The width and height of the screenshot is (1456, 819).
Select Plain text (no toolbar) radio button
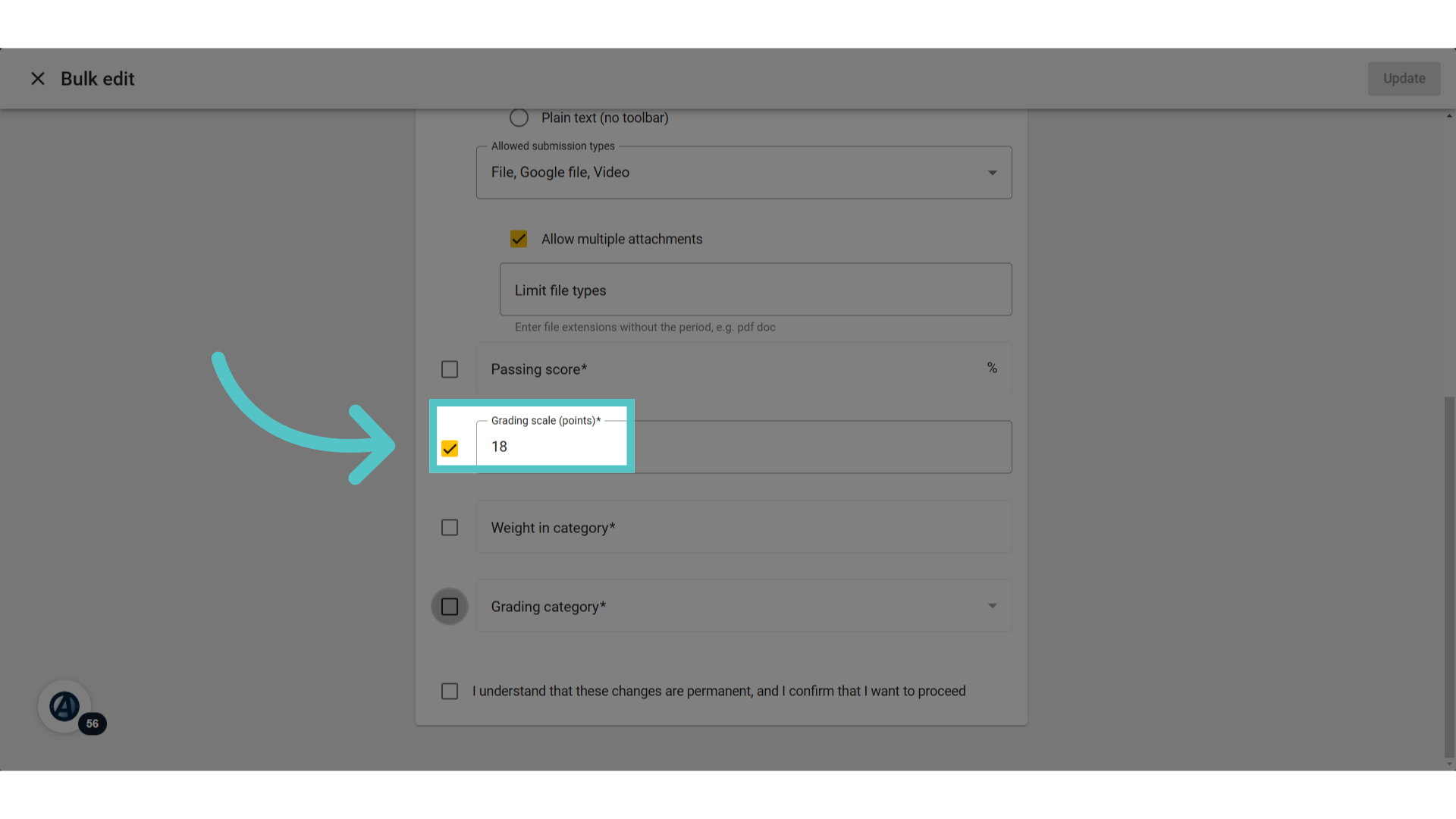click(519, 118)
